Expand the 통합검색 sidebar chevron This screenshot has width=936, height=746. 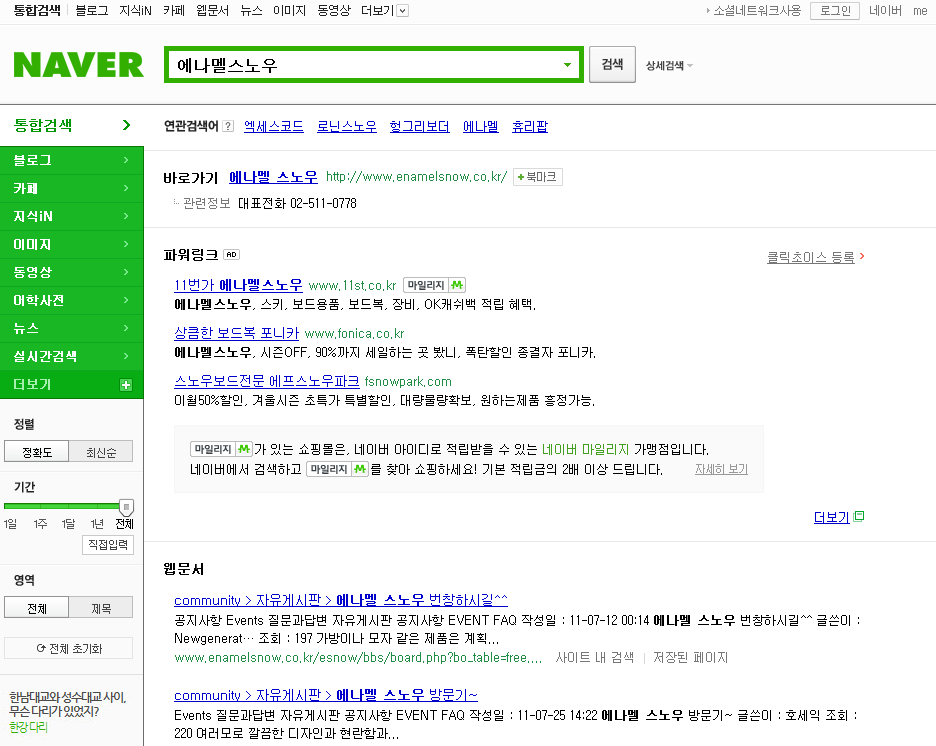(126, 125)
